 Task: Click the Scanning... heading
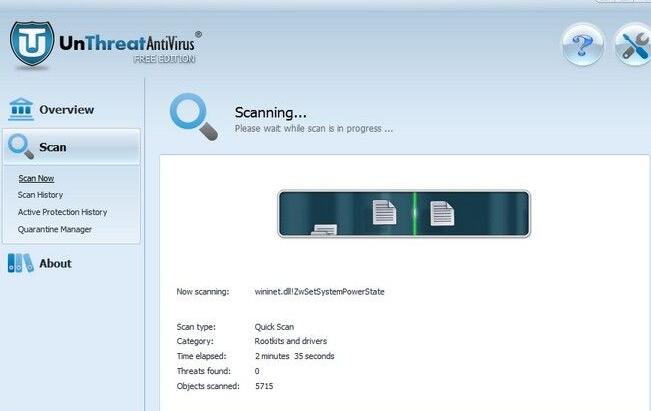[271, 113]
